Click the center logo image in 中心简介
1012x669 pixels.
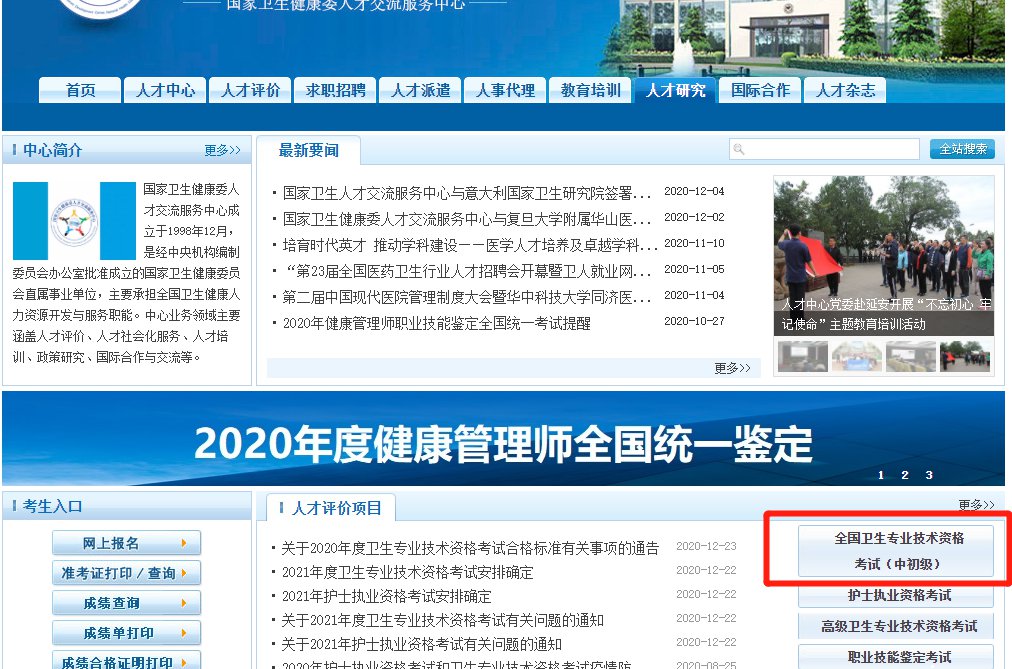click(74, 221)
